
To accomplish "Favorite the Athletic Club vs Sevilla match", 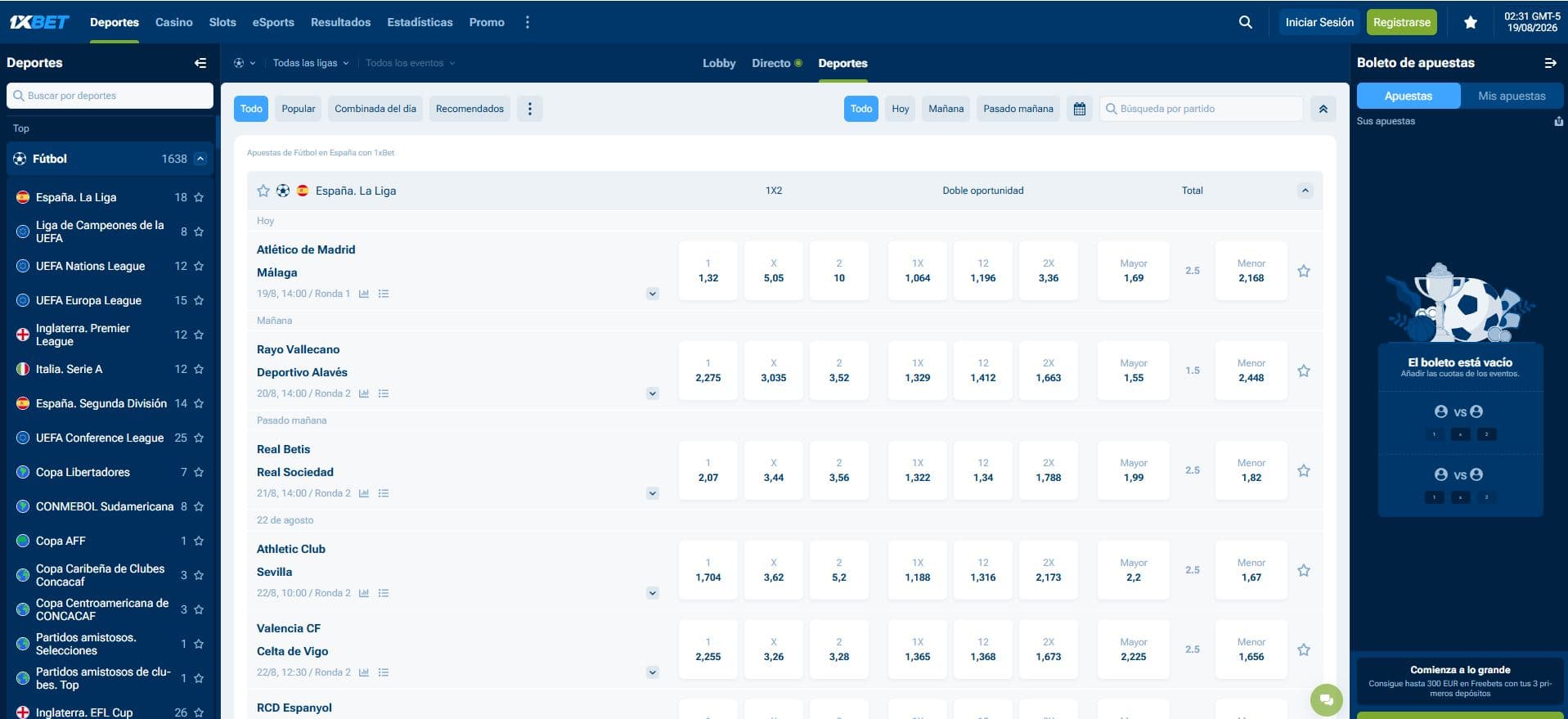I will coord(1304,570).
